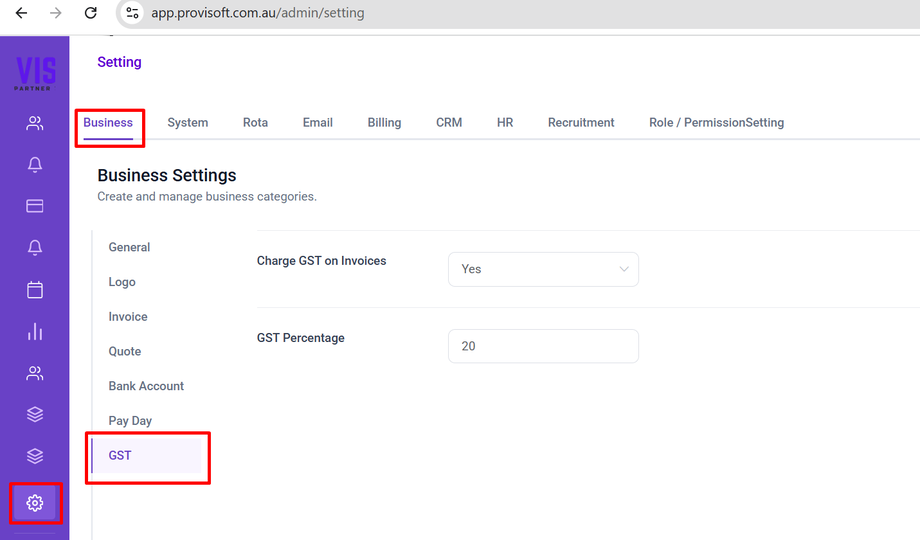This screenshot has height=540, width=920.
Task: Click the site information icon in address bar
Action: 133,13
